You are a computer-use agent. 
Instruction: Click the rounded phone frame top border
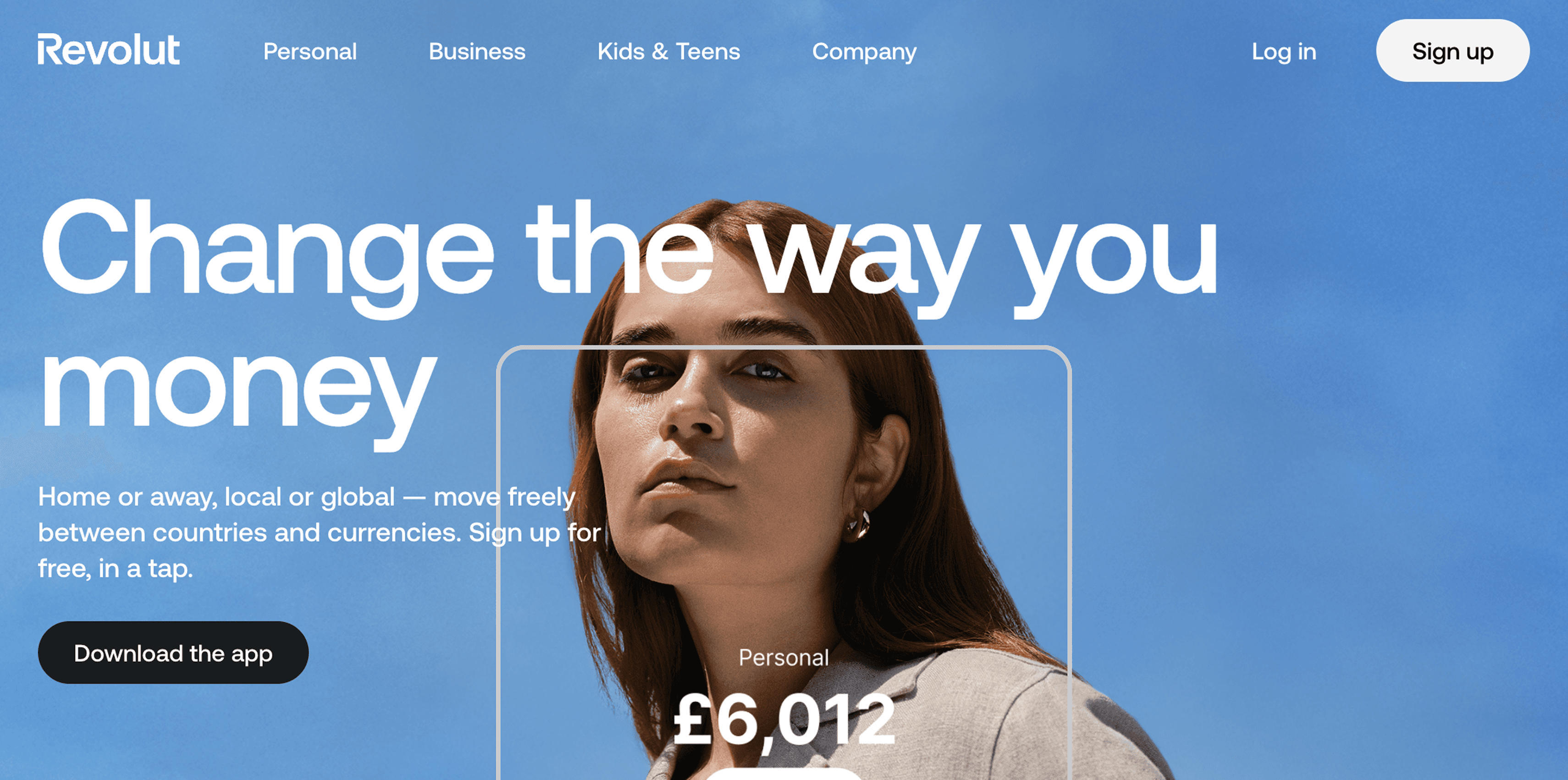pos(784,348)
